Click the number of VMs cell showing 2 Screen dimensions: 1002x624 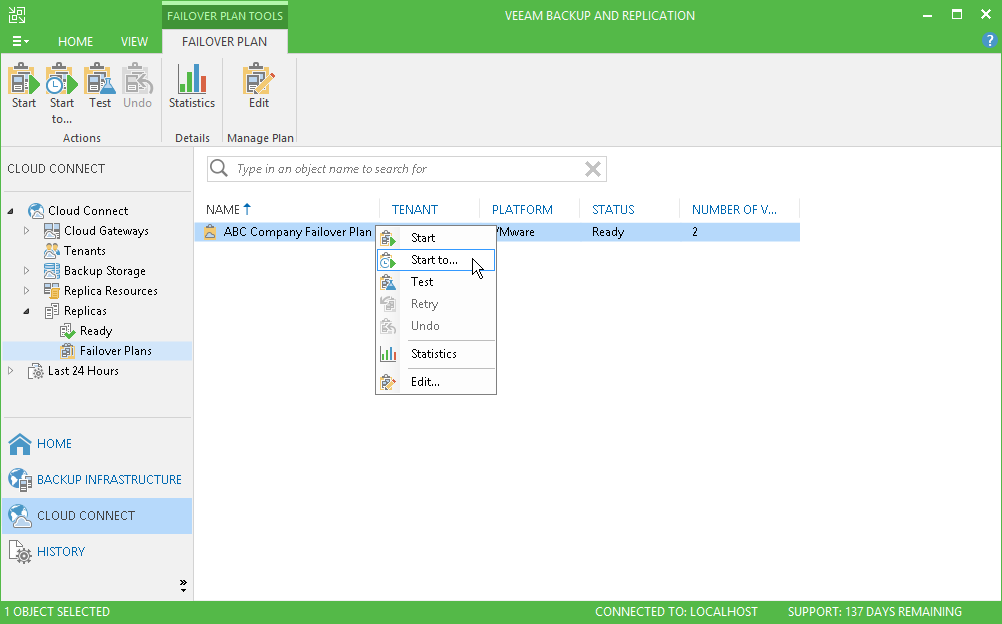pos(695,232)
